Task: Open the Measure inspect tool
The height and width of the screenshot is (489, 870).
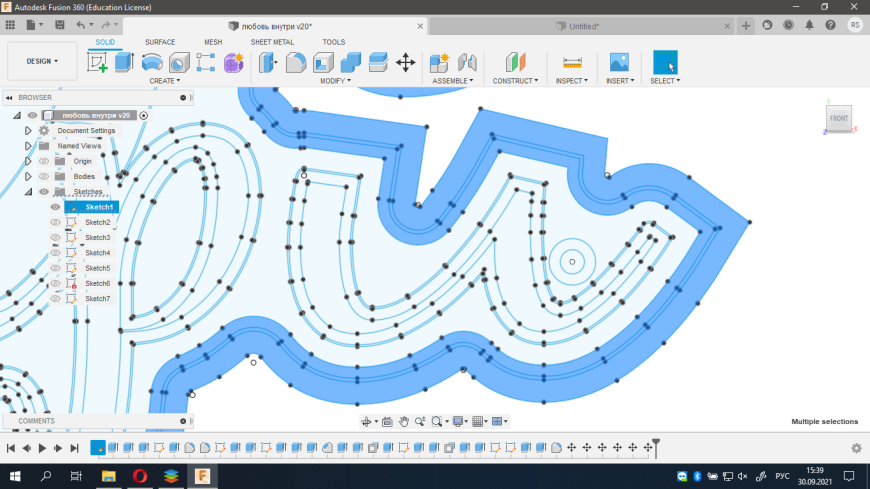Action: 571,63
